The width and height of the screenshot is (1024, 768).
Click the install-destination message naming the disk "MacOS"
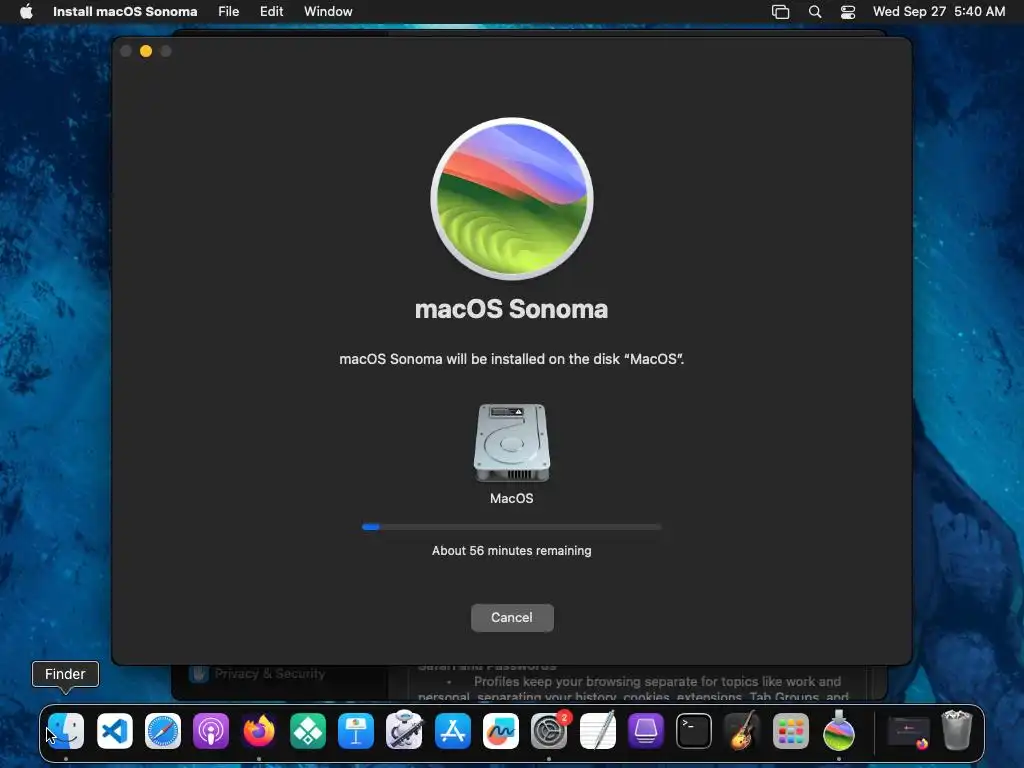point(512,359)
